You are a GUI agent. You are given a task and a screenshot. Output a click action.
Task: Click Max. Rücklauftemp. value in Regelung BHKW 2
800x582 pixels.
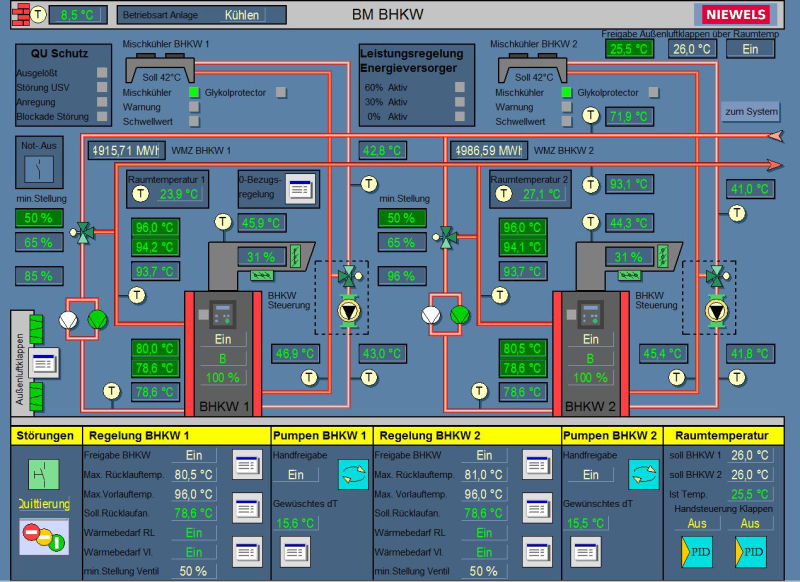(484, 474)
